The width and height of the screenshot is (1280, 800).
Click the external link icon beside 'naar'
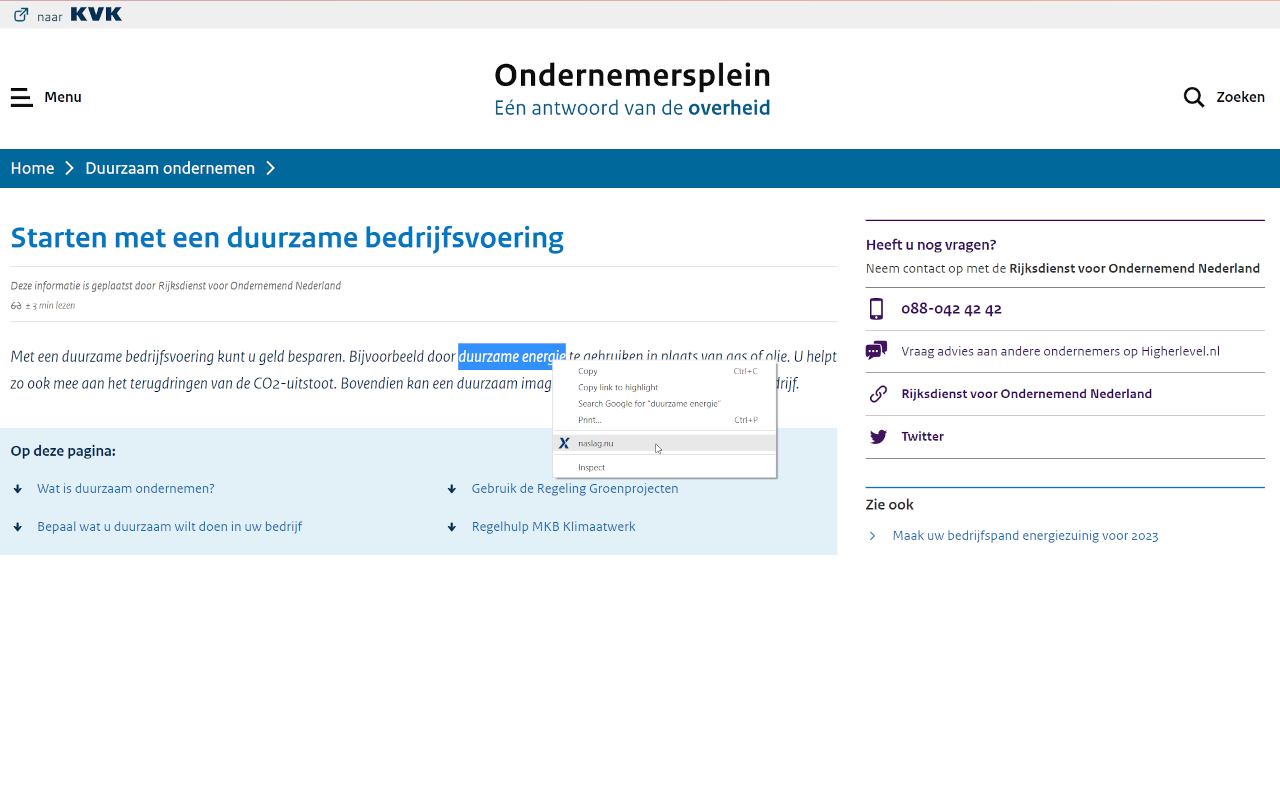click(x=21, y=15)
